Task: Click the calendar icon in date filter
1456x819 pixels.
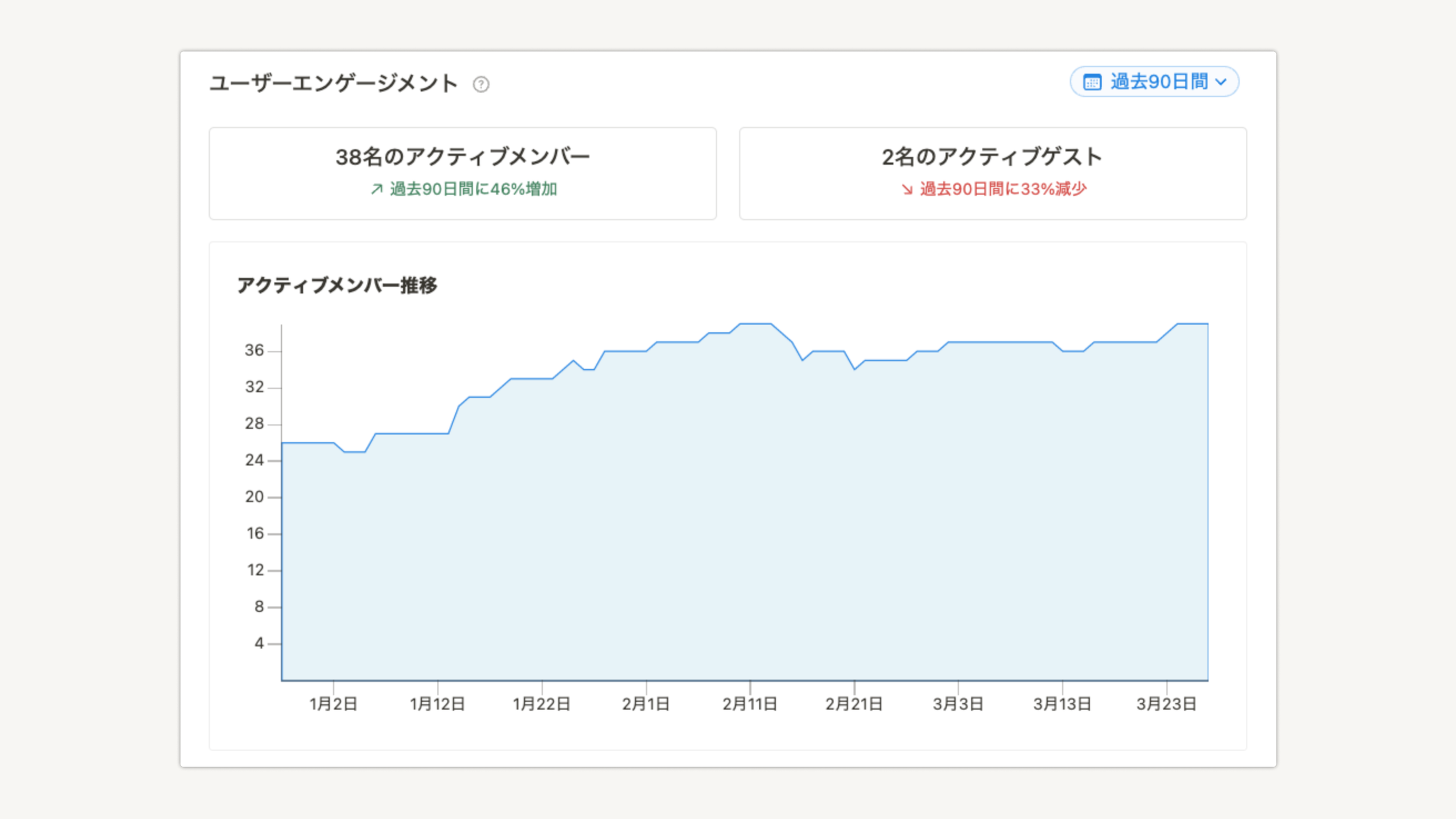Action: tap(1092, 82)
